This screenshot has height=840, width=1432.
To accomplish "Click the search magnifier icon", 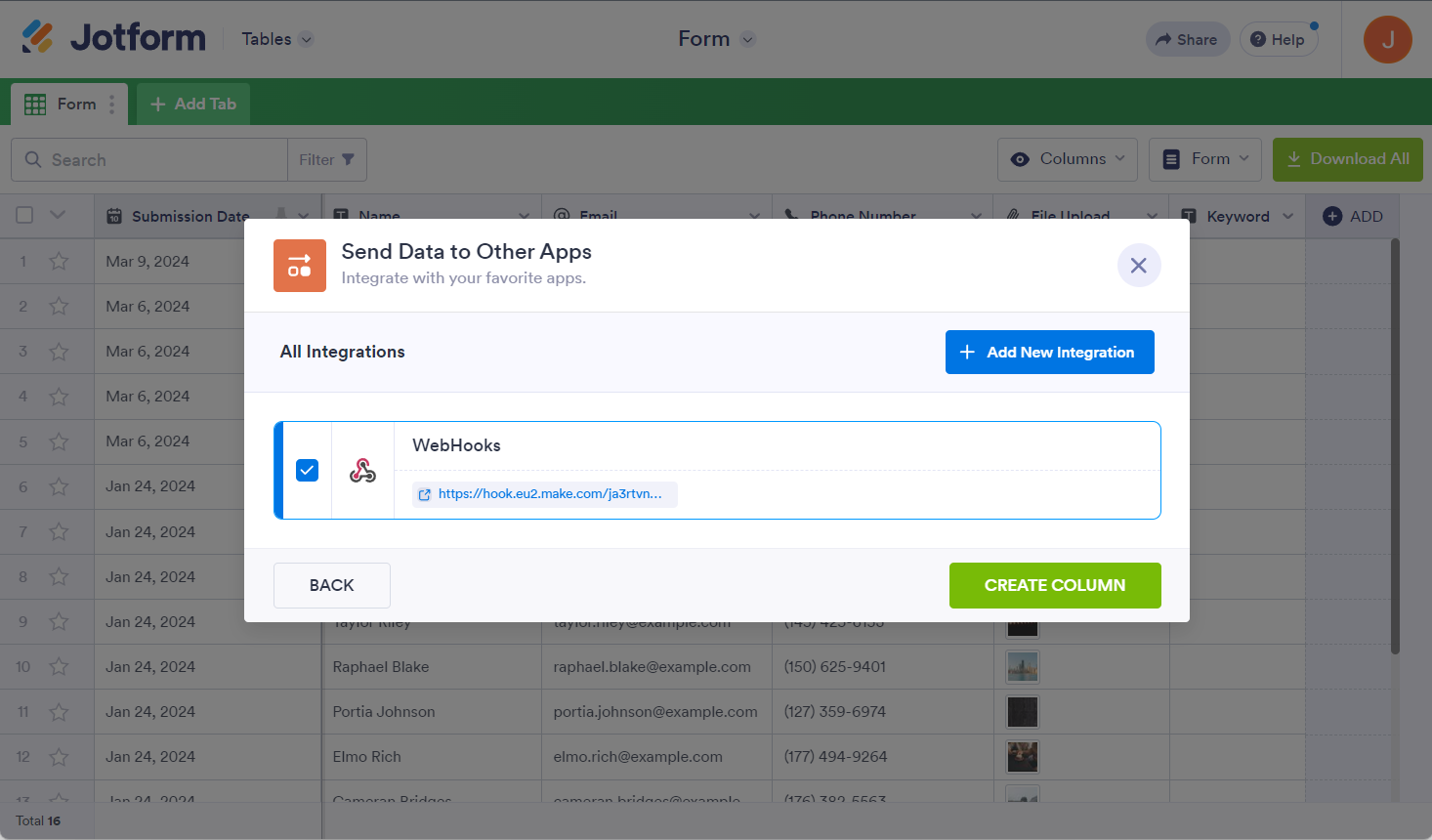I will pos(33,159).
